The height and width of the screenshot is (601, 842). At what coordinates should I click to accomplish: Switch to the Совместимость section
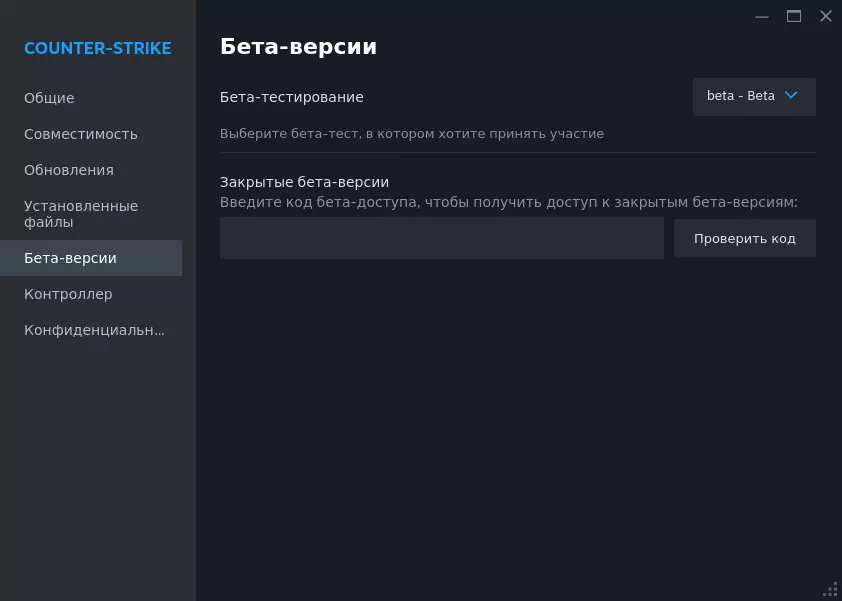click(x=81, y=134)
